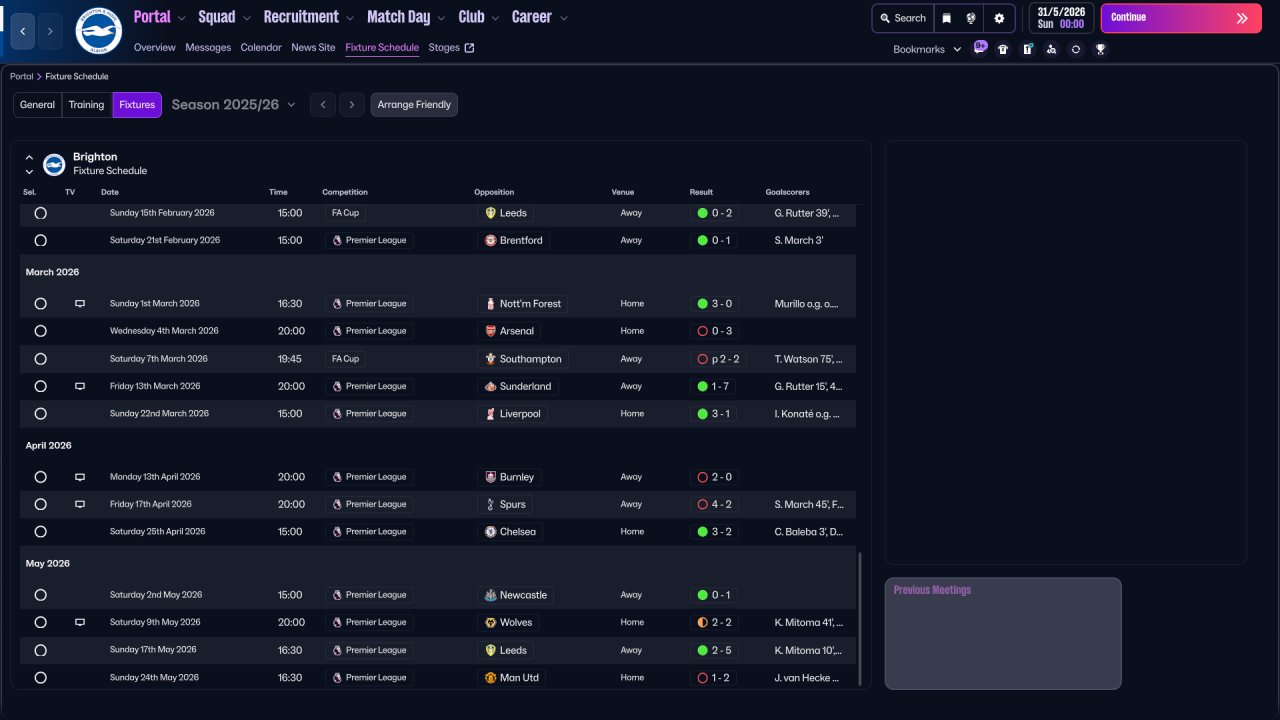1280x720 pixels.
Task: Open the settings gear icon
Action: 999,18
